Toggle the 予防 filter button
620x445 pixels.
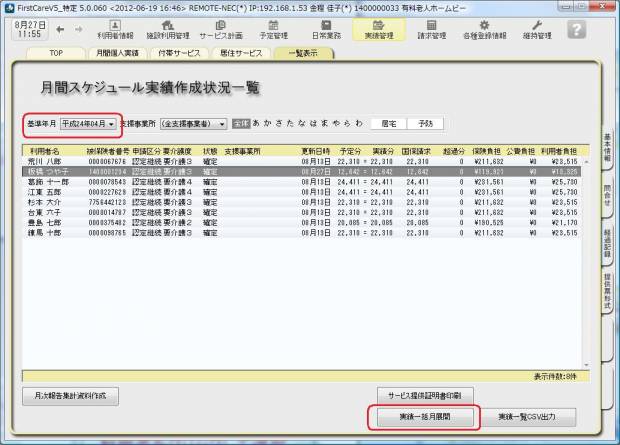426,124
